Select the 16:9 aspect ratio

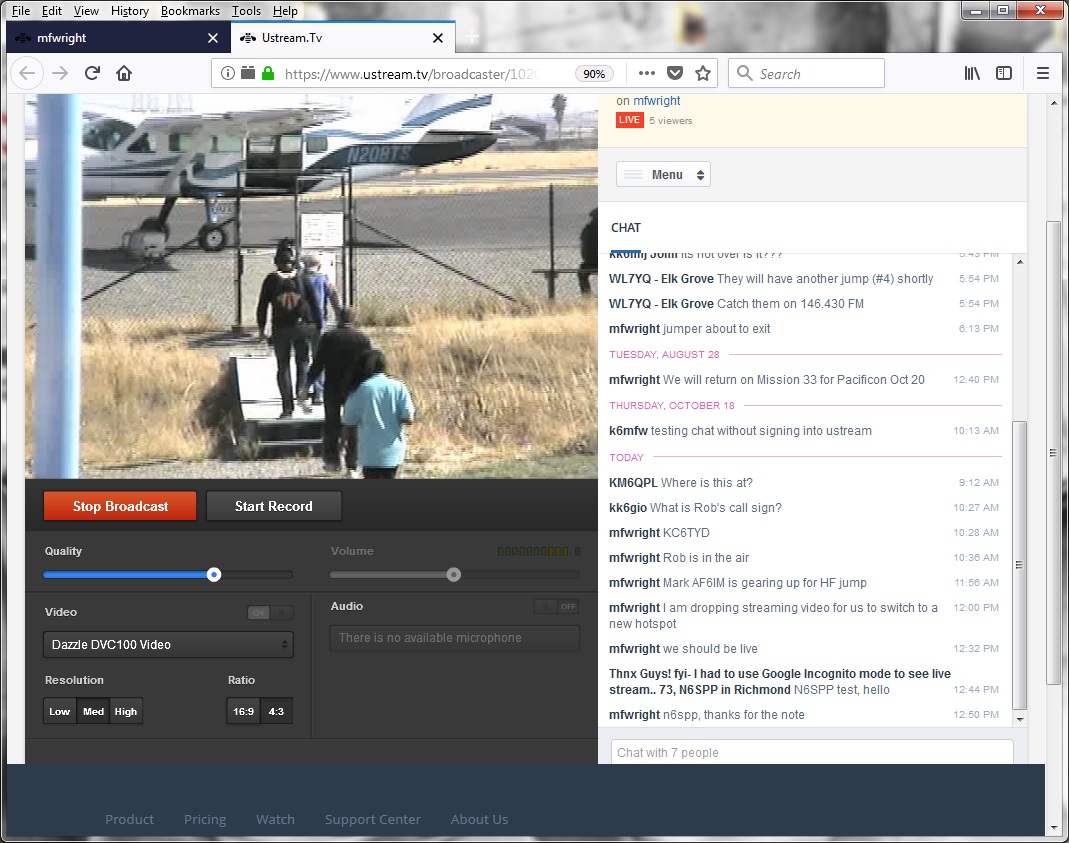(x=243, y=711)
